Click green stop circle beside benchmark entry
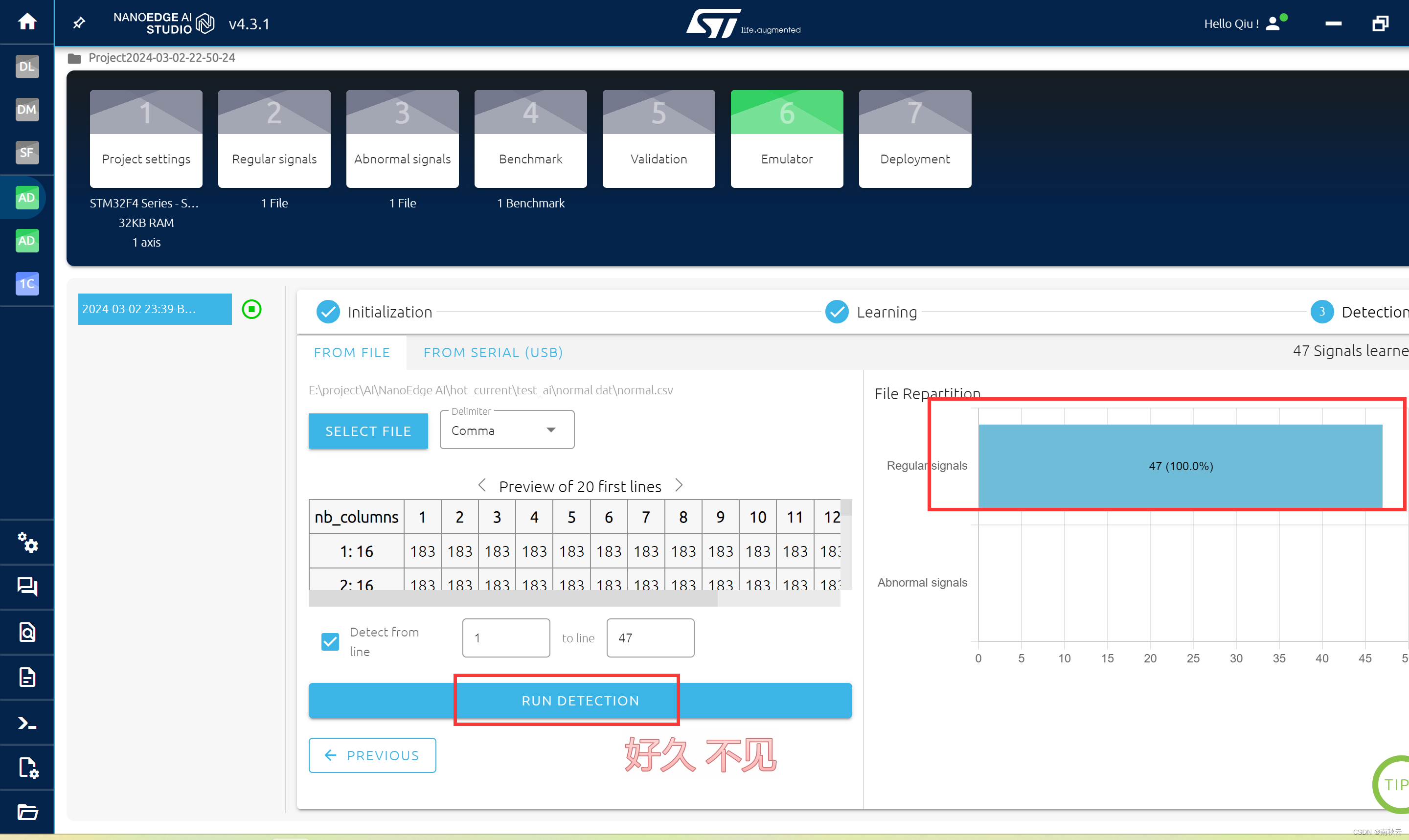Image resolution: width=1409 pixels, height=840 pixels. (x=251, y=309)
